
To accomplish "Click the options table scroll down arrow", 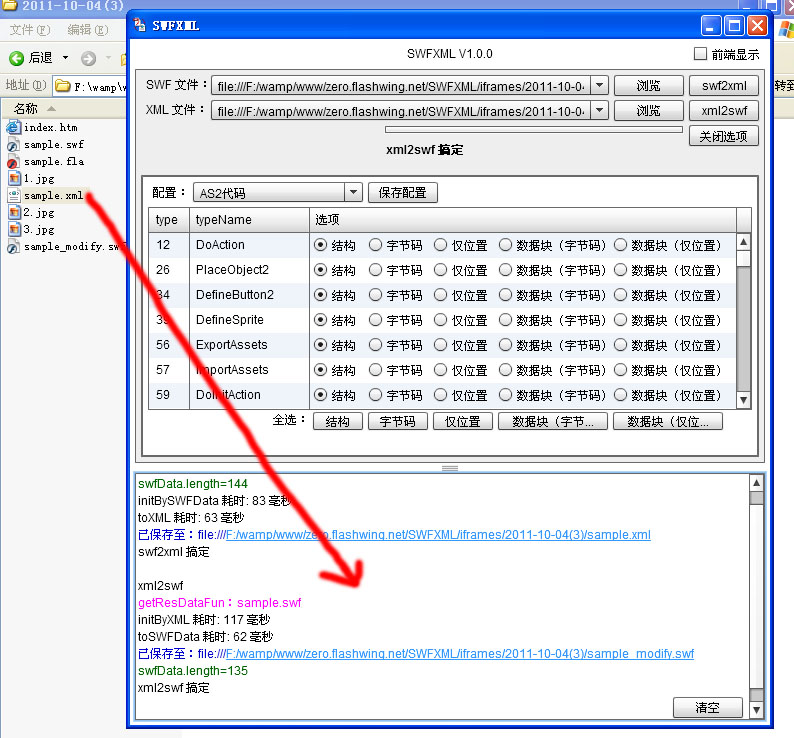I will pos(743,400).
